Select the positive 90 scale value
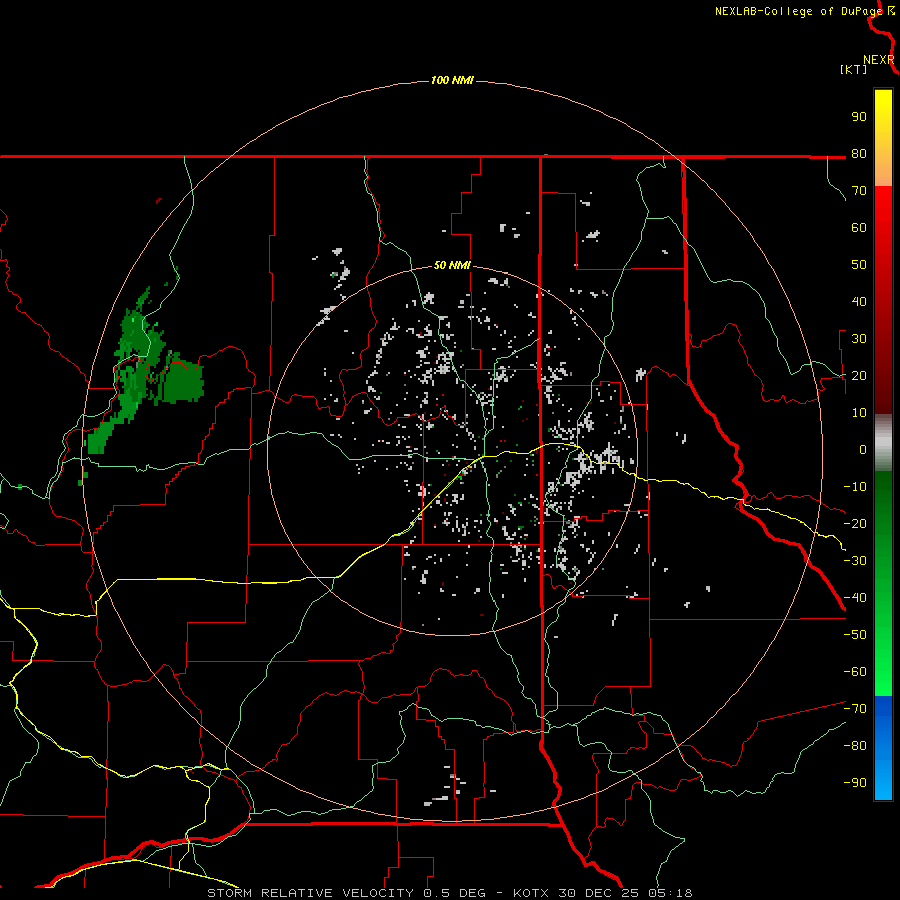The width and height of the screenshot is (900, 900). (859, 117)
